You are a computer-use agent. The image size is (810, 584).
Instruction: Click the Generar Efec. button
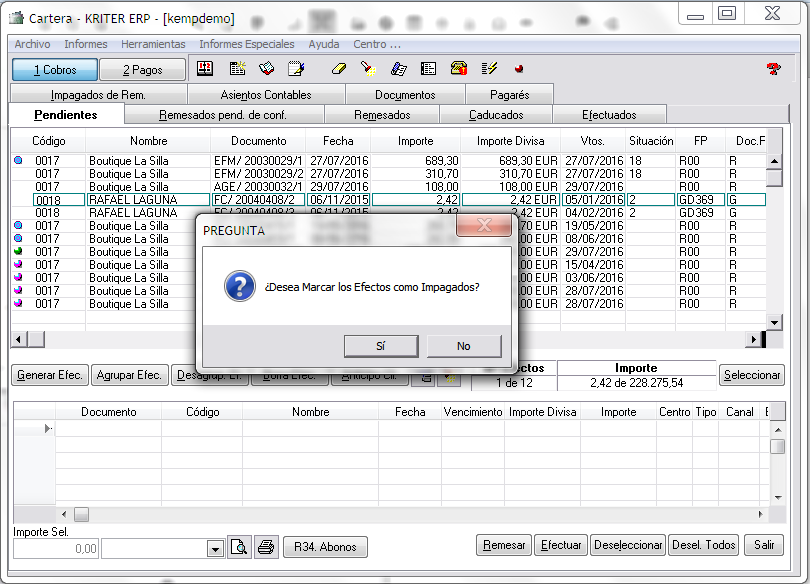pos(50,375)
